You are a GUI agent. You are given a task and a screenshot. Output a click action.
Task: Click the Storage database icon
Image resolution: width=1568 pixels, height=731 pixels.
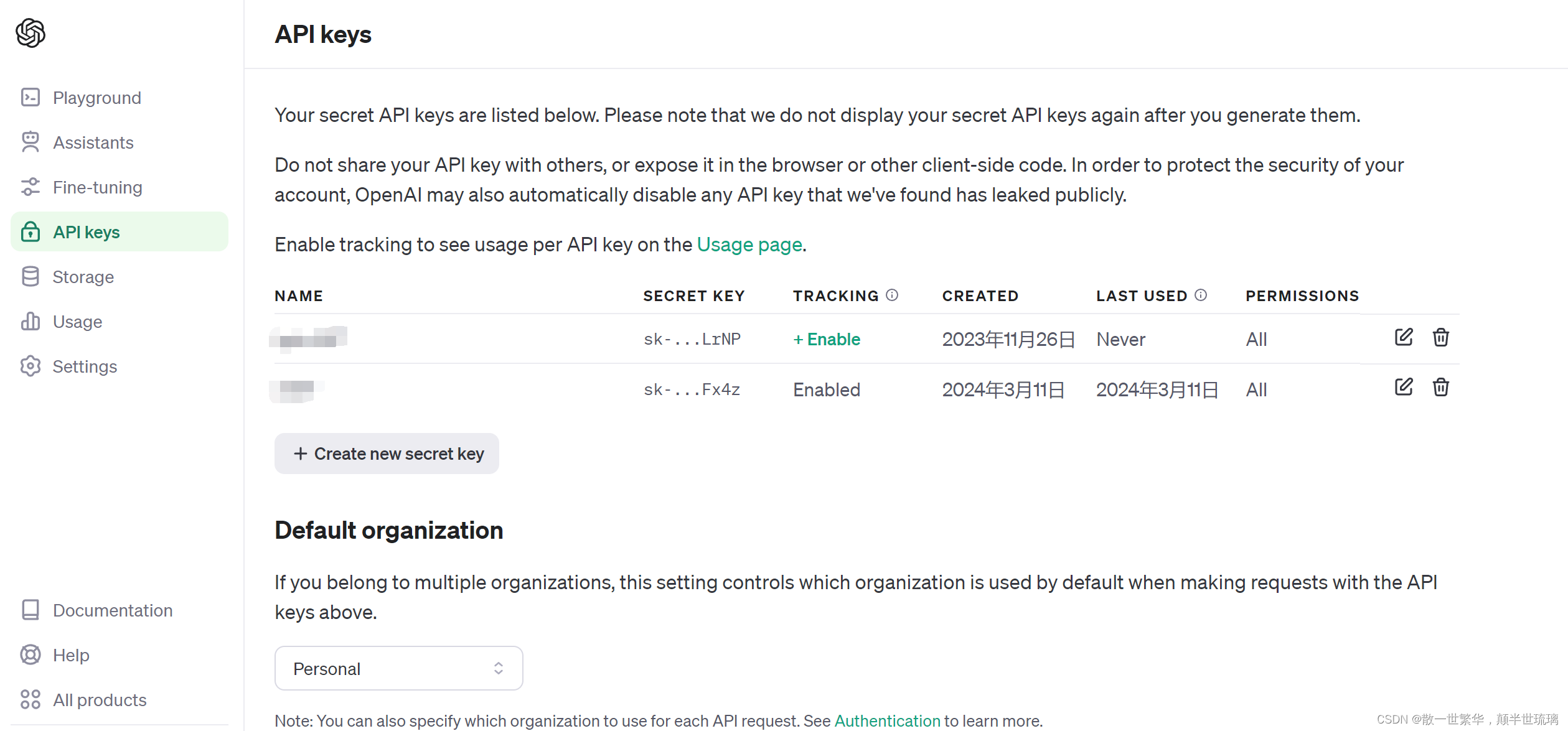coord(31,277)
